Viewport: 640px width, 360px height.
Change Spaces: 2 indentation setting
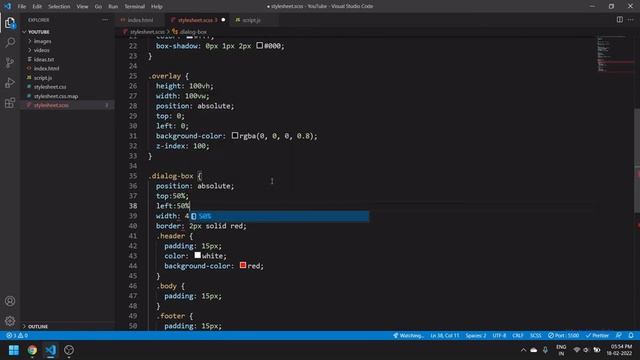click(476, 336)
